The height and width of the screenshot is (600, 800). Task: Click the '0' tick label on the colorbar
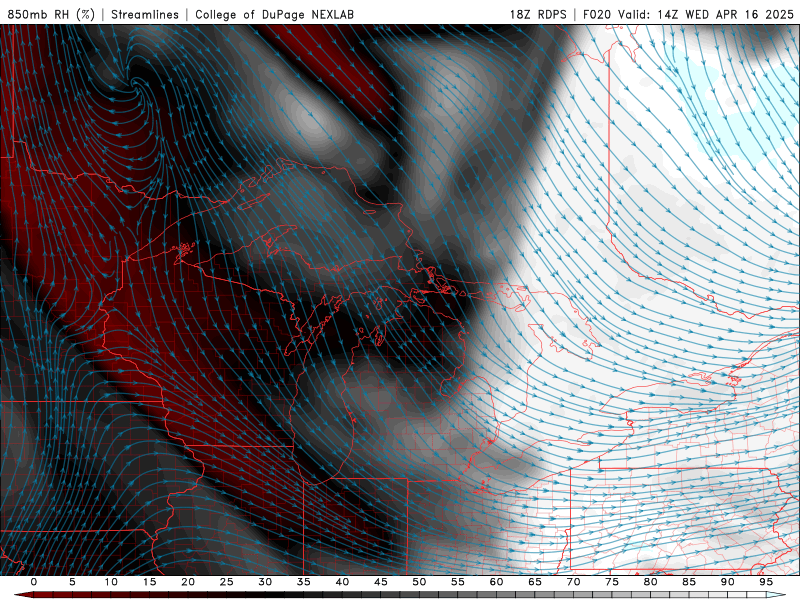coord(34,582)
